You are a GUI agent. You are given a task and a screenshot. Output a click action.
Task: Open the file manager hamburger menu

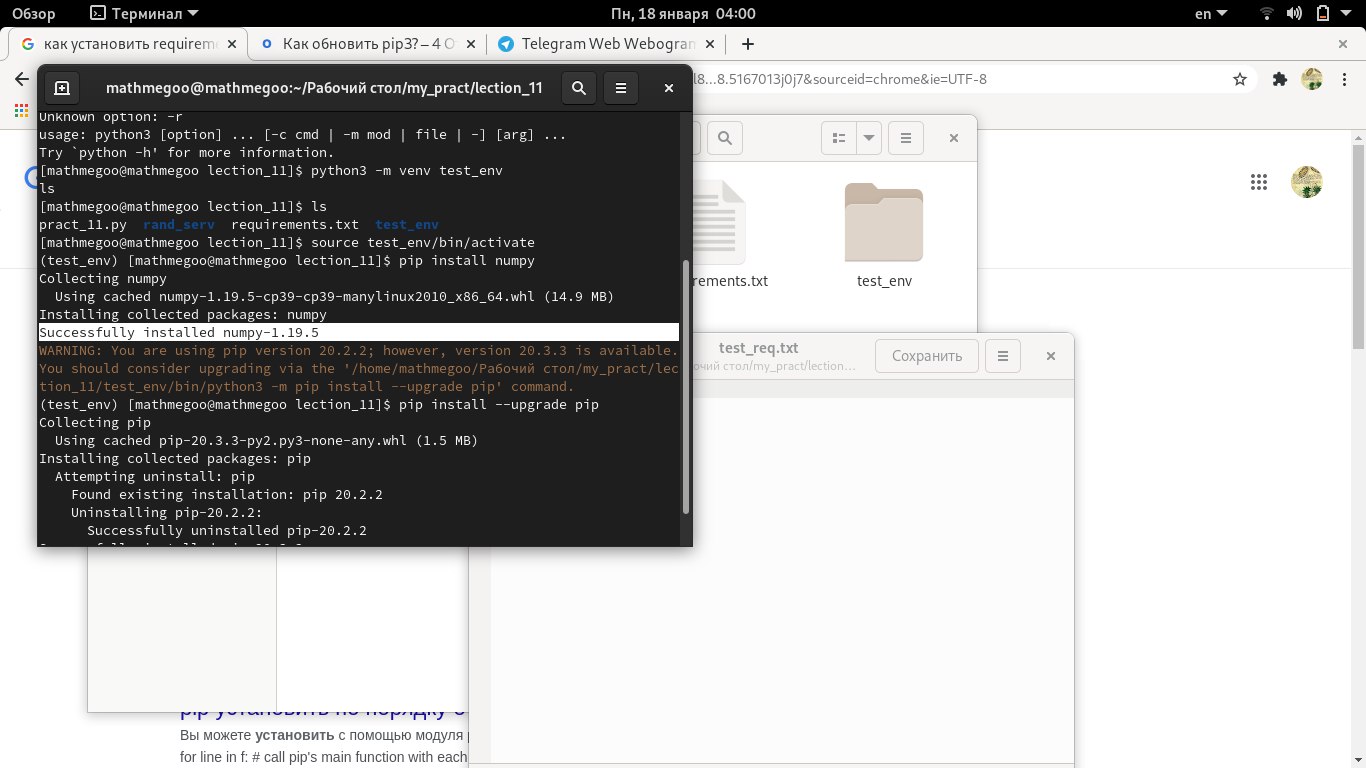coord(906,138)
